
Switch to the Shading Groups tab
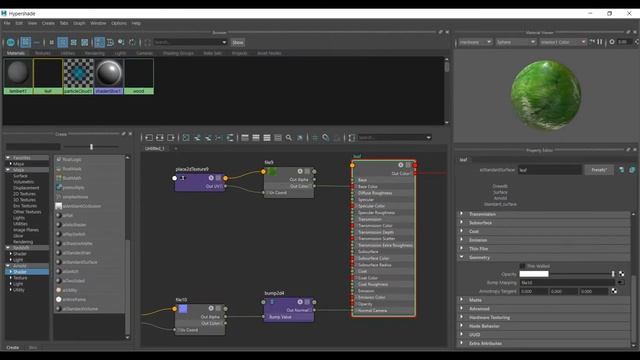coord(178,53)
